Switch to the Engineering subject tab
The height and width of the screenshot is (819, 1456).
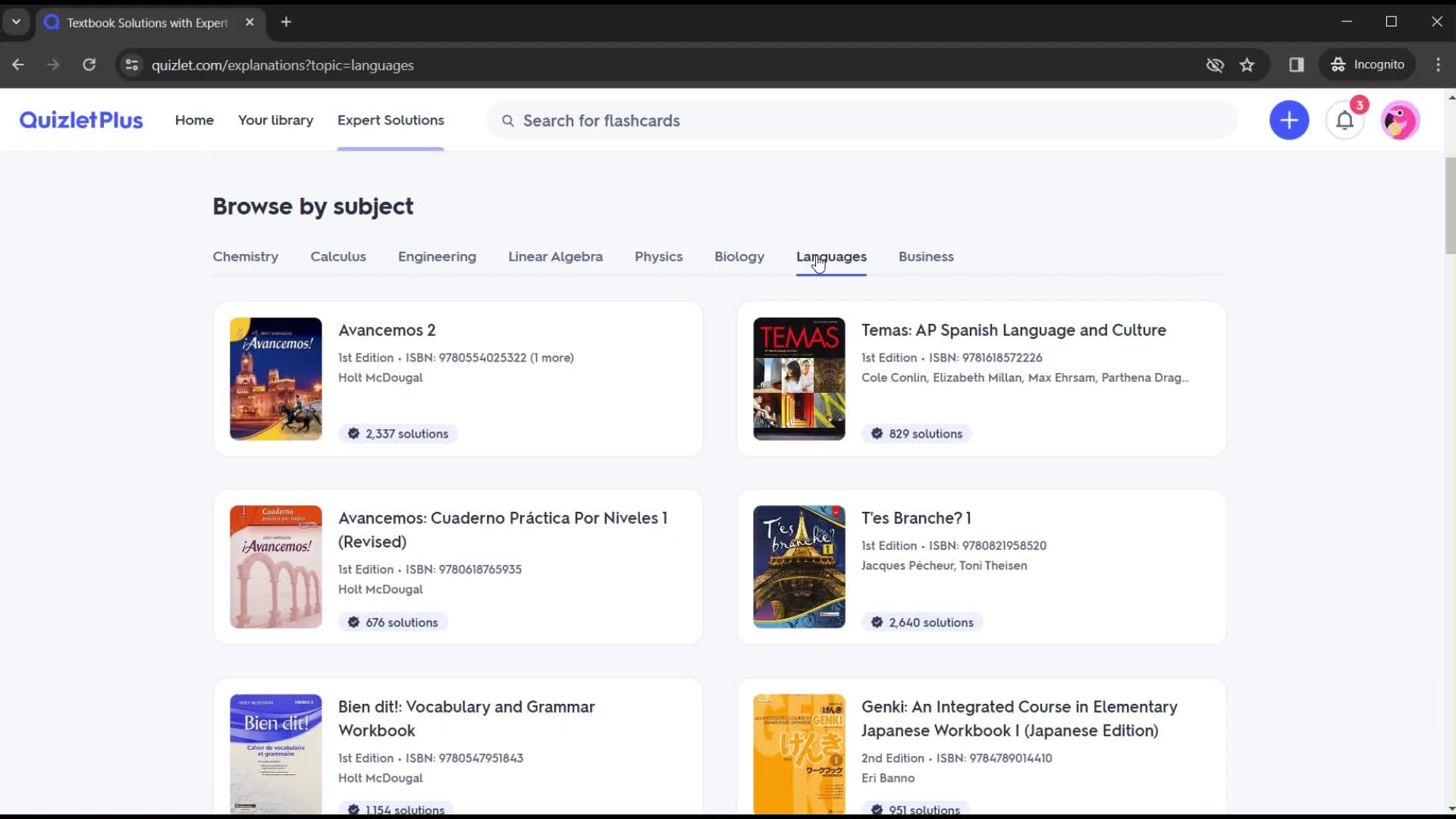tap(437, 256)
